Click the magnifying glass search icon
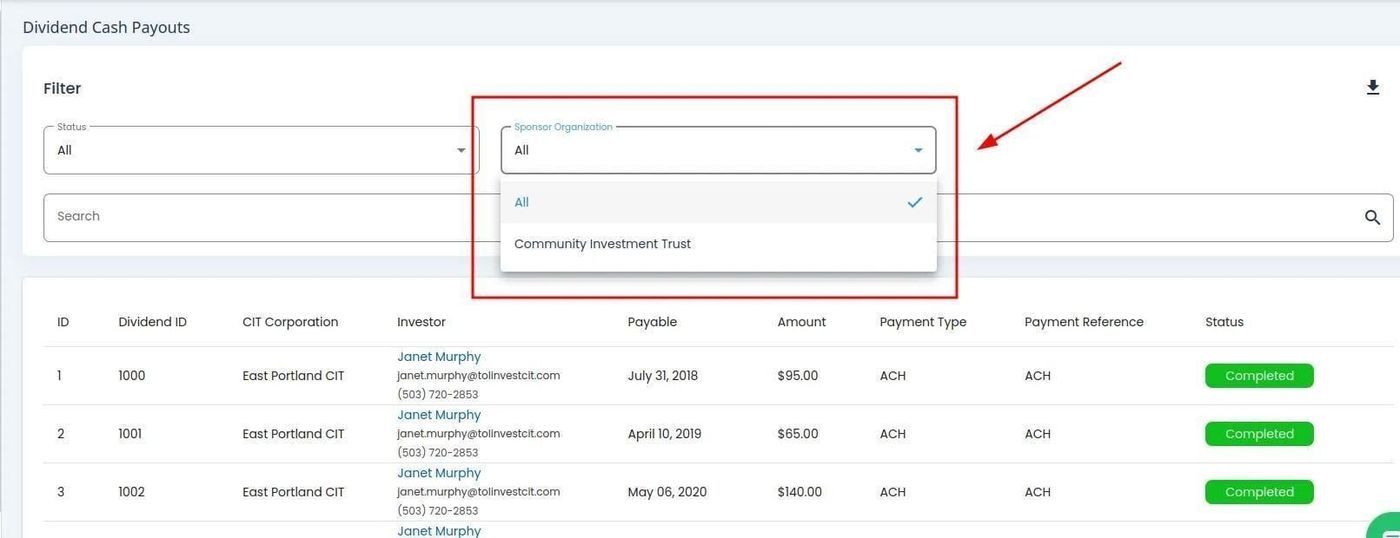1400x538 pixels. (x=1372, y=217)
